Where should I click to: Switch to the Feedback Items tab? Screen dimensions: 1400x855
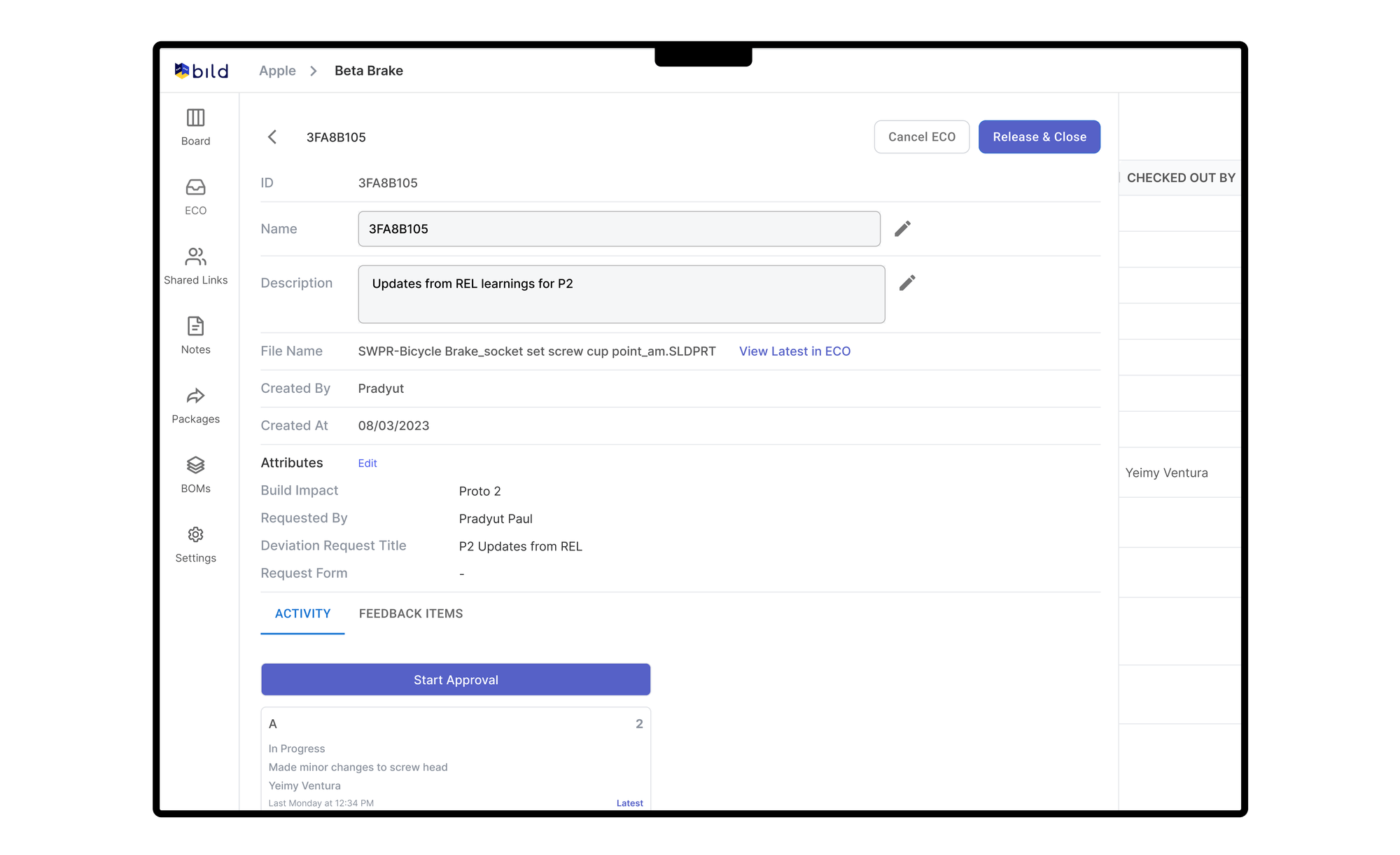(x=411, y=613)
